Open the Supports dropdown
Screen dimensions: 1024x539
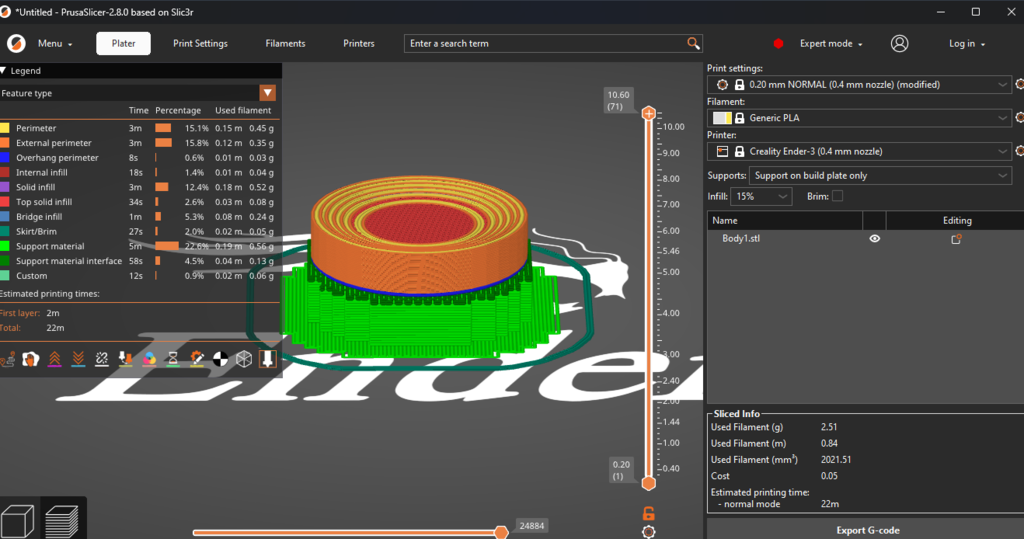coord(880,175)
